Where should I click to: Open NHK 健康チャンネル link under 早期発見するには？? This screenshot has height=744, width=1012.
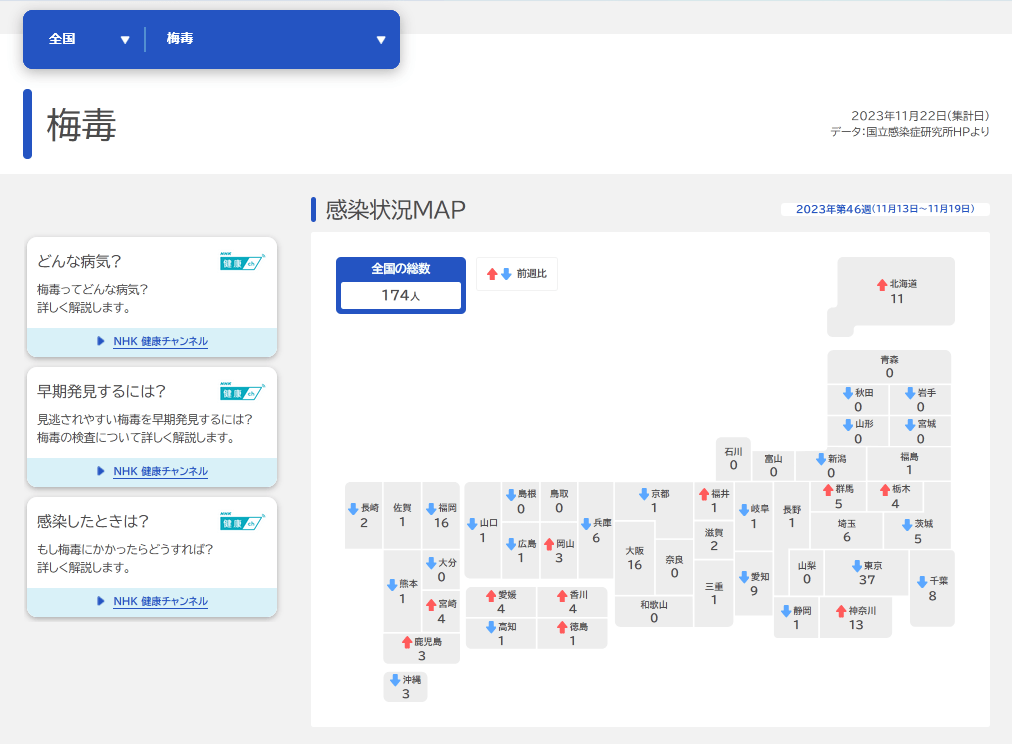coord(160,471)
